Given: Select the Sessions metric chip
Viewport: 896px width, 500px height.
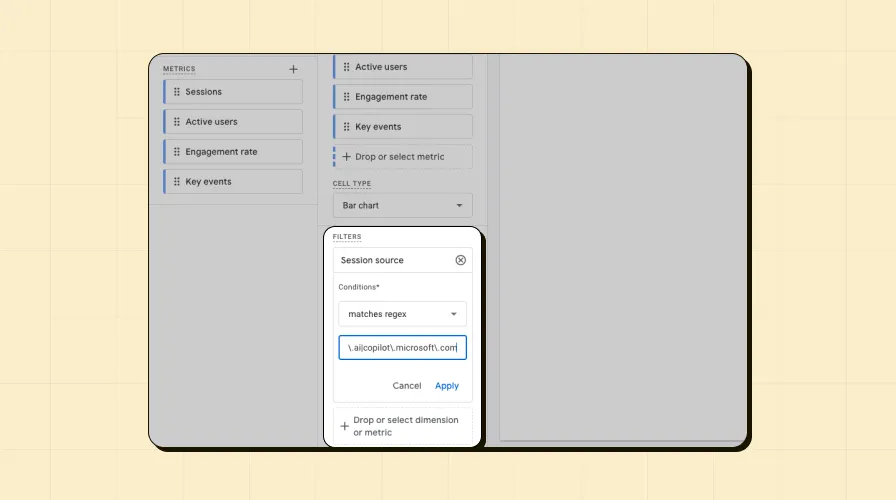Looking at the screenshot, I should point(233,91).
